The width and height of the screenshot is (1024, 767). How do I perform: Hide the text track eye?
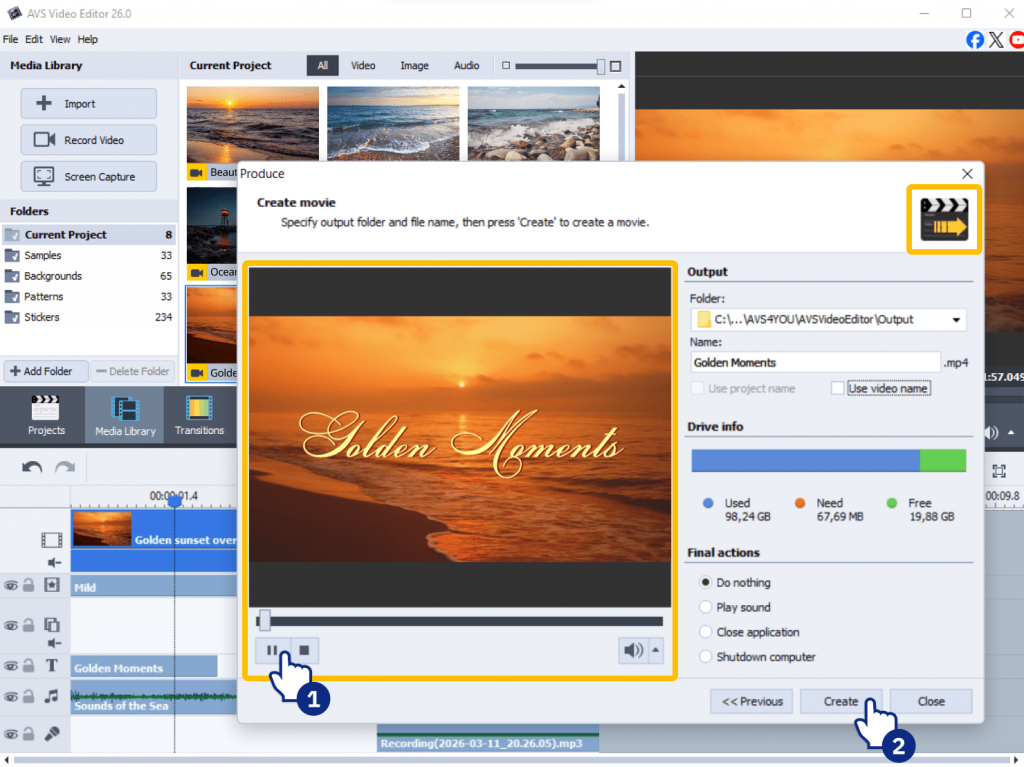tap(10, 666)
